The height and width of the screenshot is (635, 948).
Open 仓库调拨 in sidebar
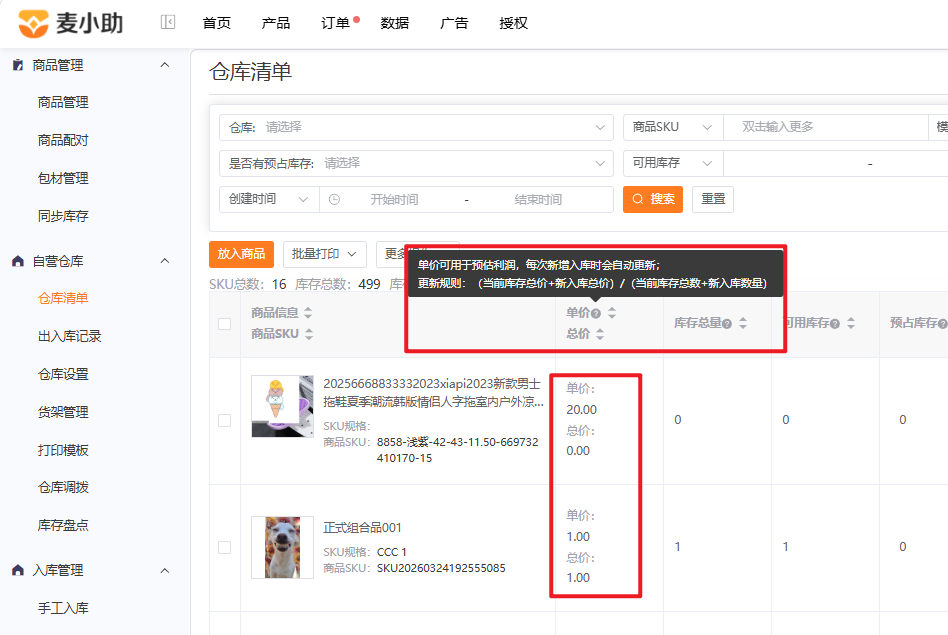coord(63,487)
